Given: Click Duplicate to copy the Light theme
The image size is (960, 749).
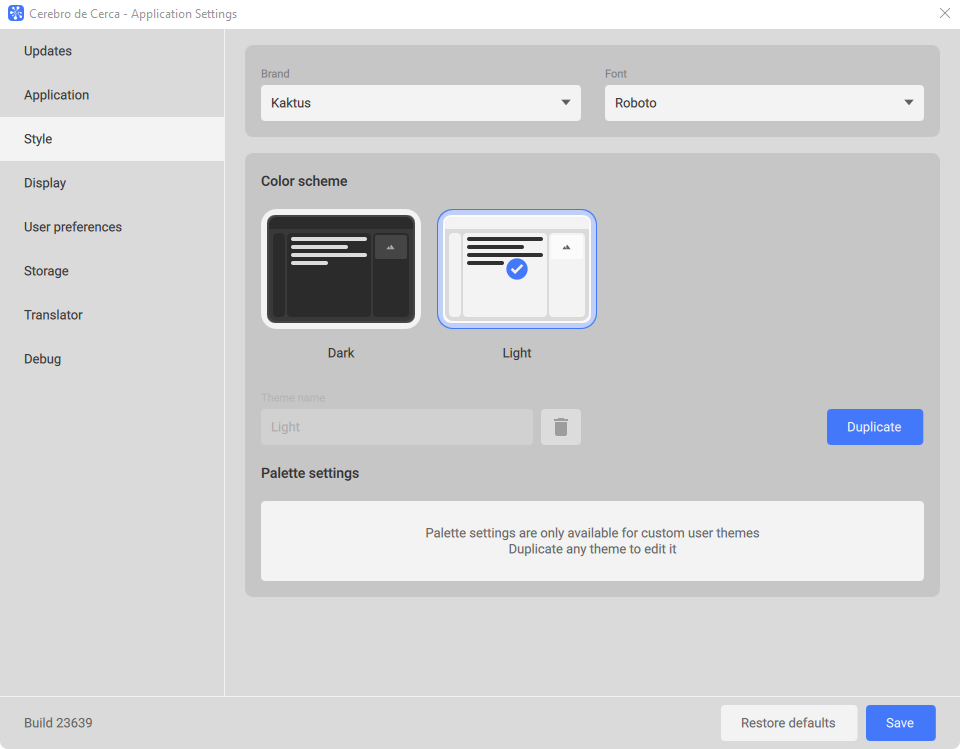Looking at the screenshot, I should coord(874,427).
